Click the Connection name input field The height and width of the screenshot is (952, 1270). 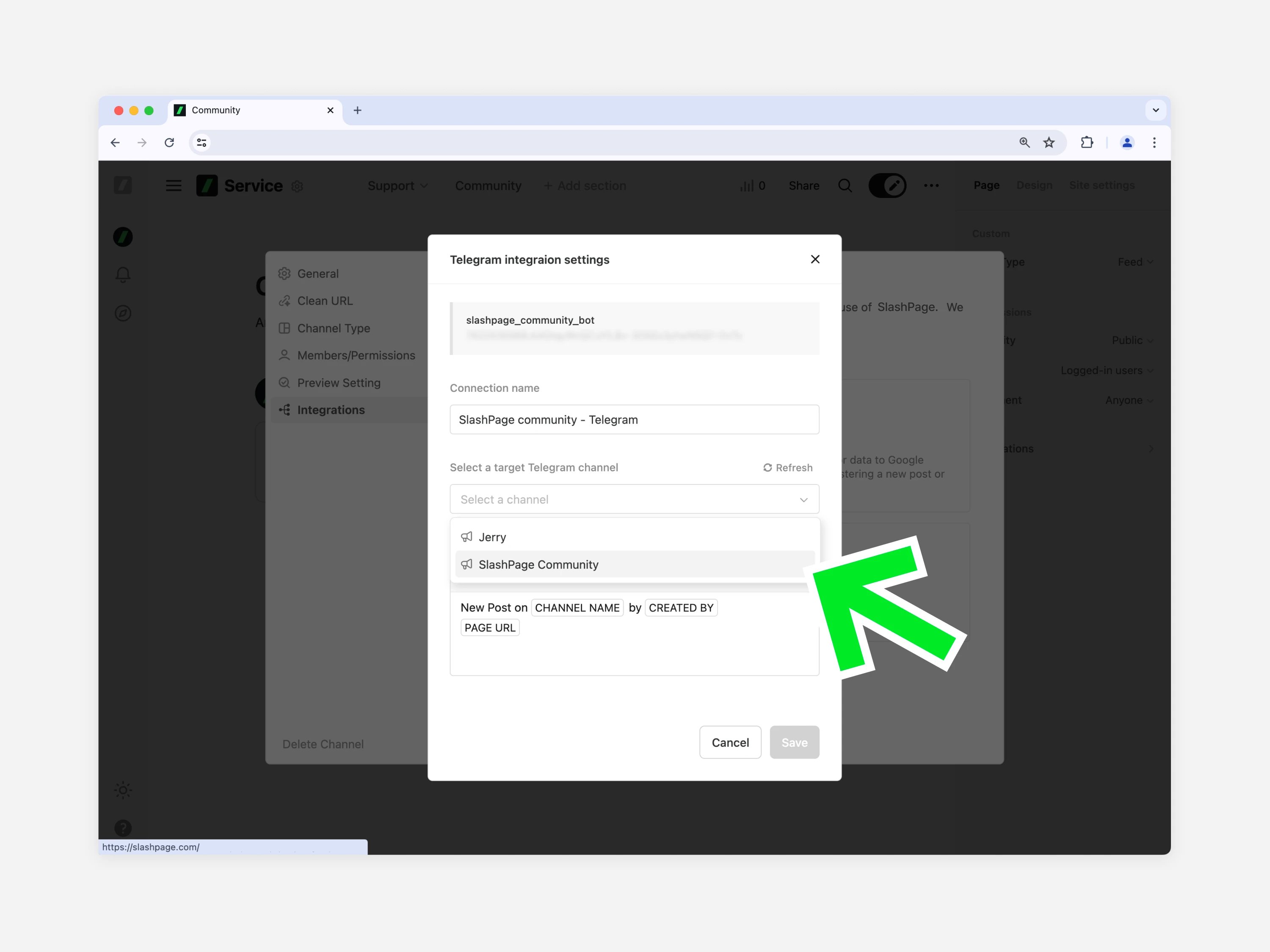[635, 419]
